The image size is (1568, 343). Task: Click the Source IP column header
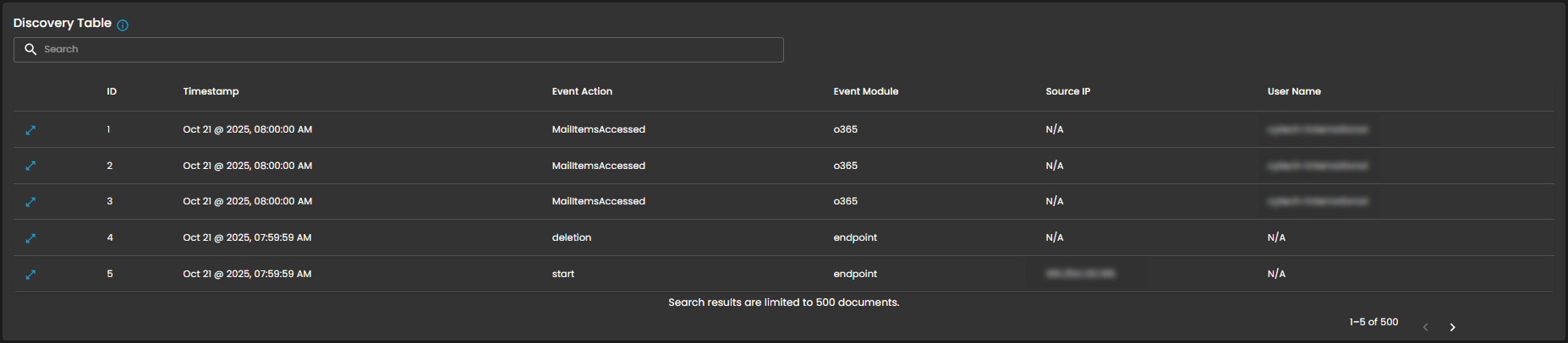click(x=1067, y=91)
